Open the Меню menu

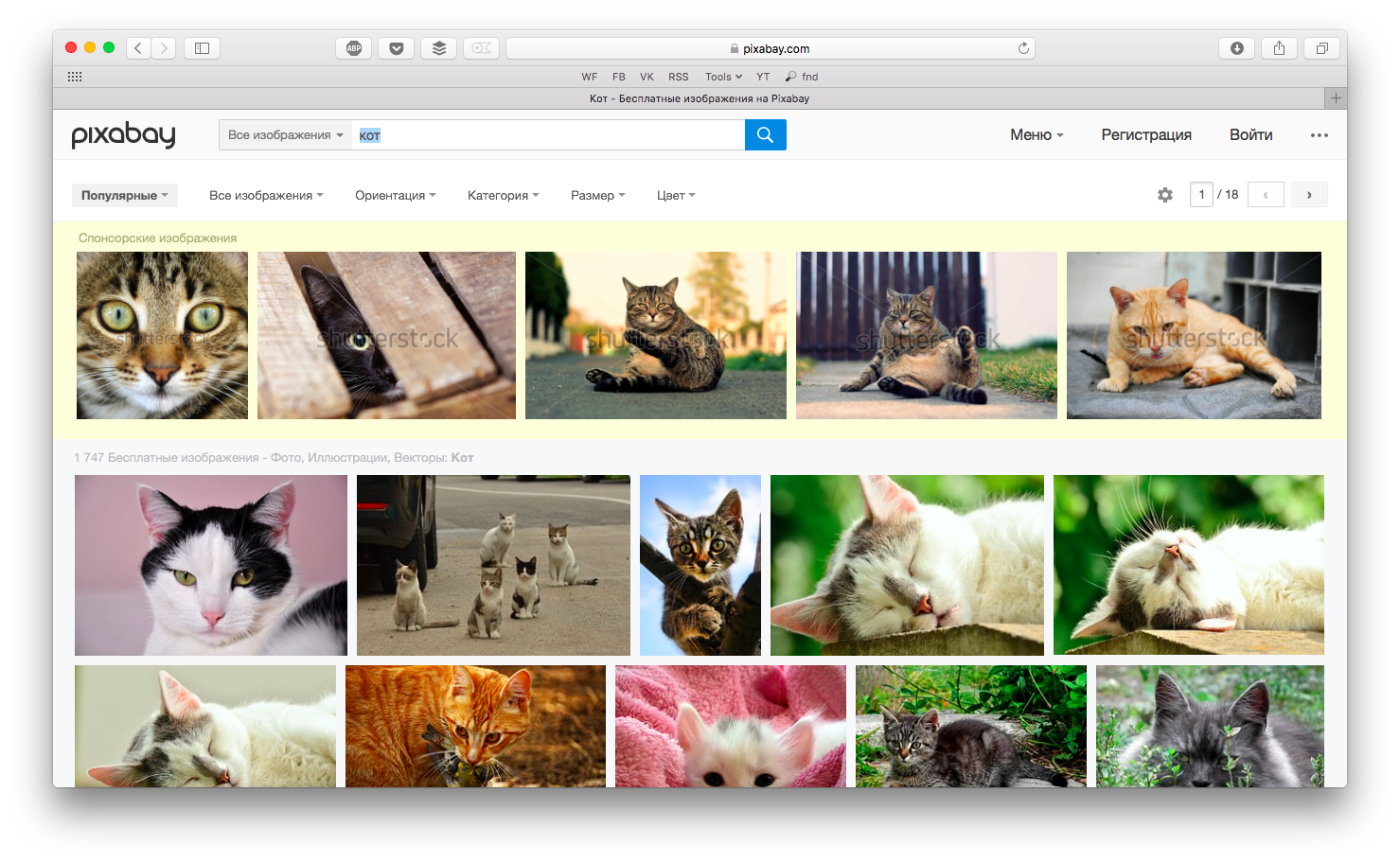[1037, 135]
